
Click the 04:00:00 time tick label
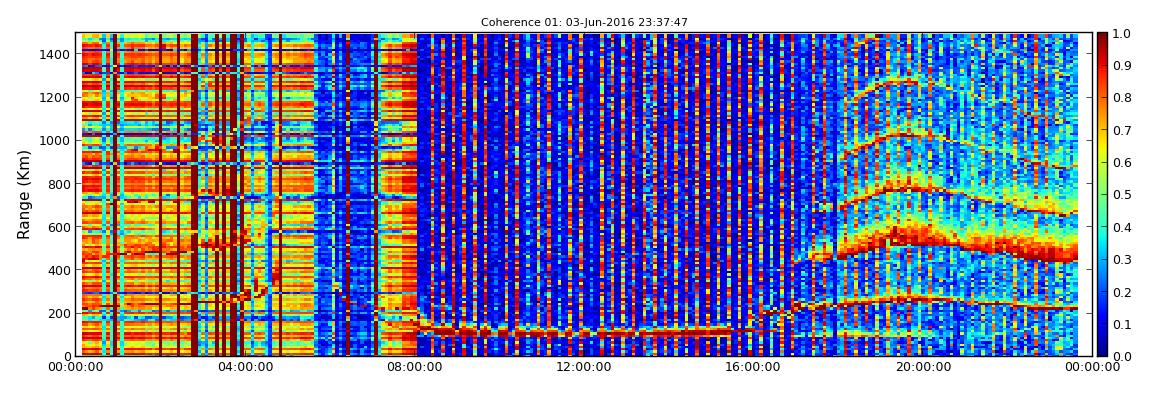click(248, 367)
